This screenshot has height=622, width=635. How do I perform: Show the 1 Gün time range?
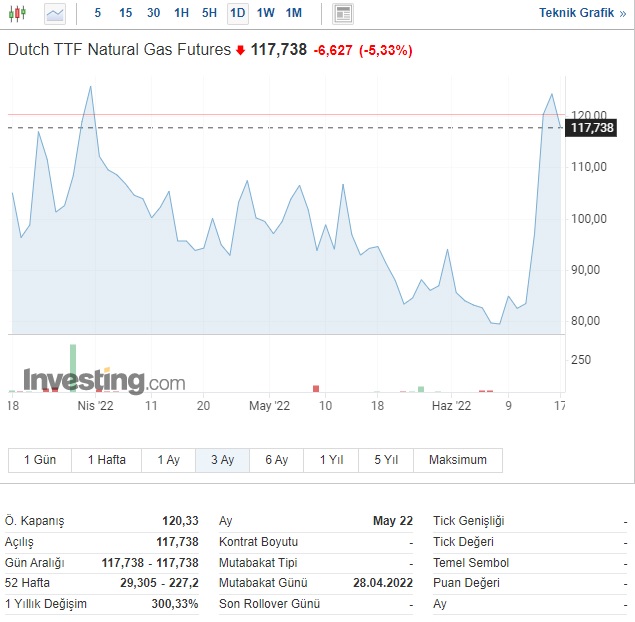[x=39, y=460]
